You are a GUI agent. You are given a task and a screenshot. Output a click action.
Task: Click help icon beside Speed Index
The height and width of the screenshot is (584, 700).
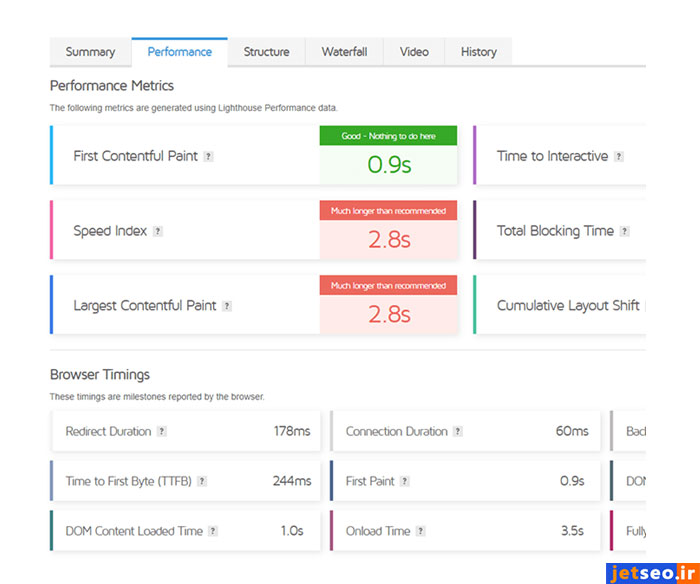157,232
